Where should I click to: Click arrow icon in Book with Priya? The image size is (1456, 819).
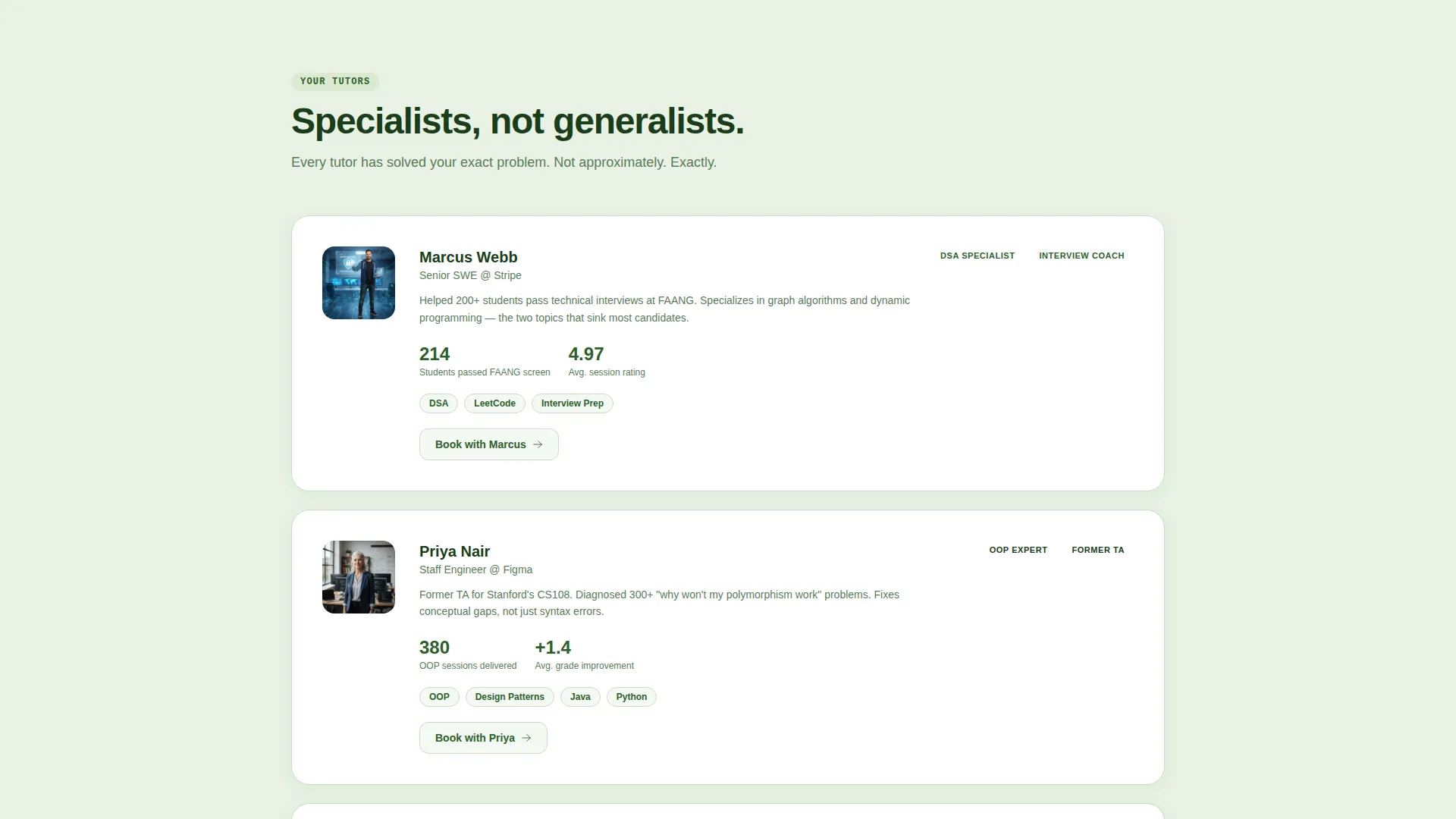coord(526,738)
